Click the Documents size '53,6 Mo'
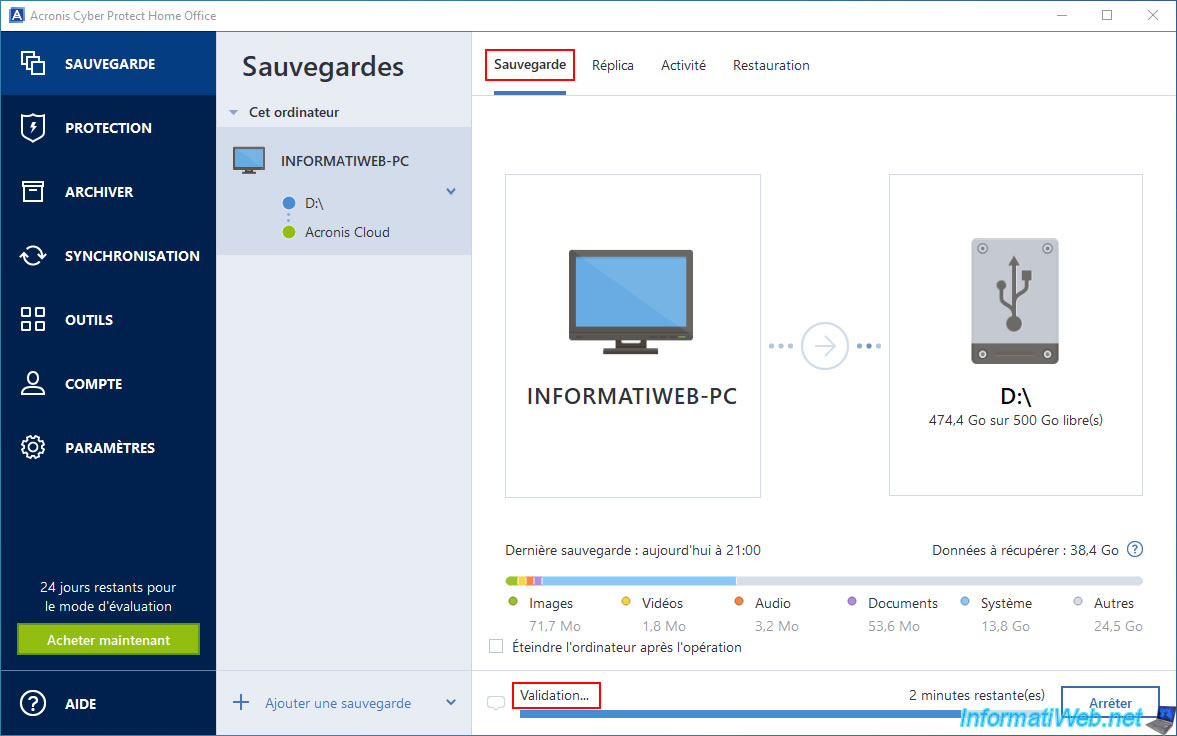The image size is (1177, 736). click(894, 626)
